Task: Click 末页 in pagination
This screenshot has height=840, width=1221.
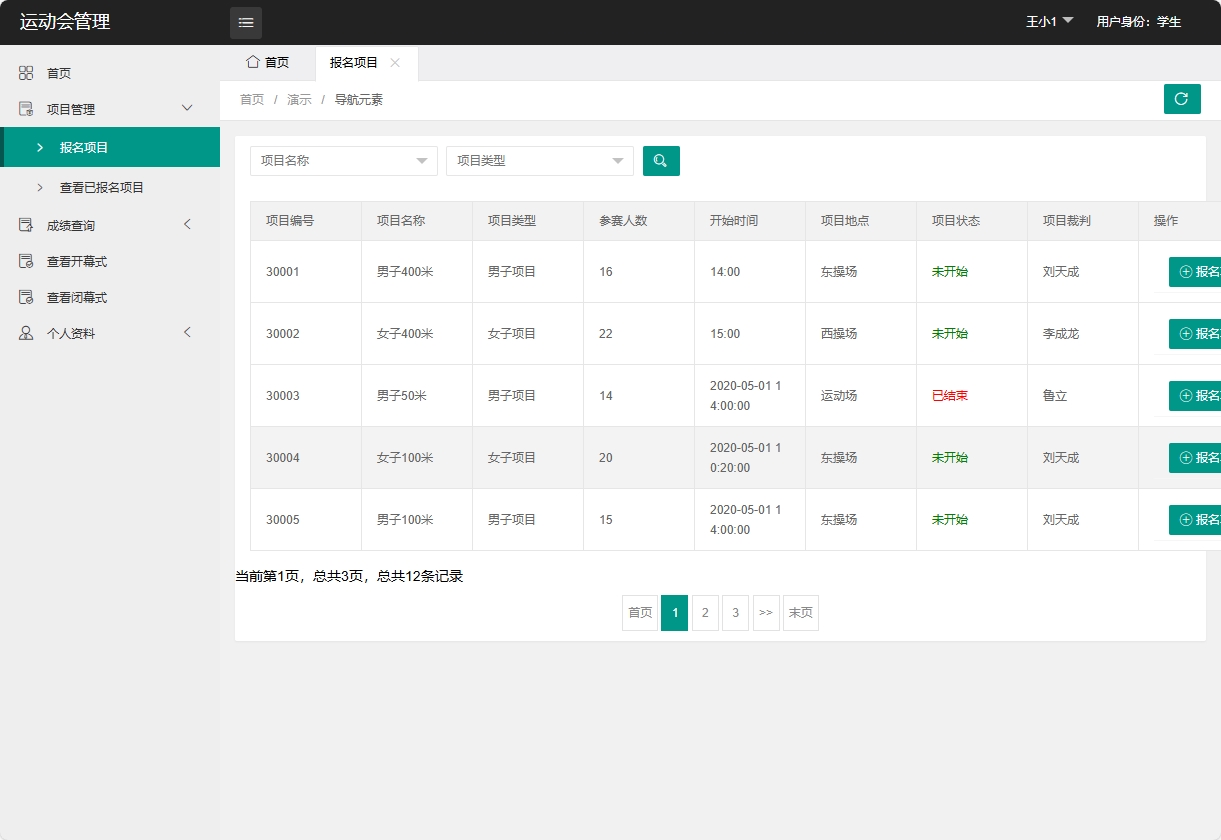Action: 800,613
